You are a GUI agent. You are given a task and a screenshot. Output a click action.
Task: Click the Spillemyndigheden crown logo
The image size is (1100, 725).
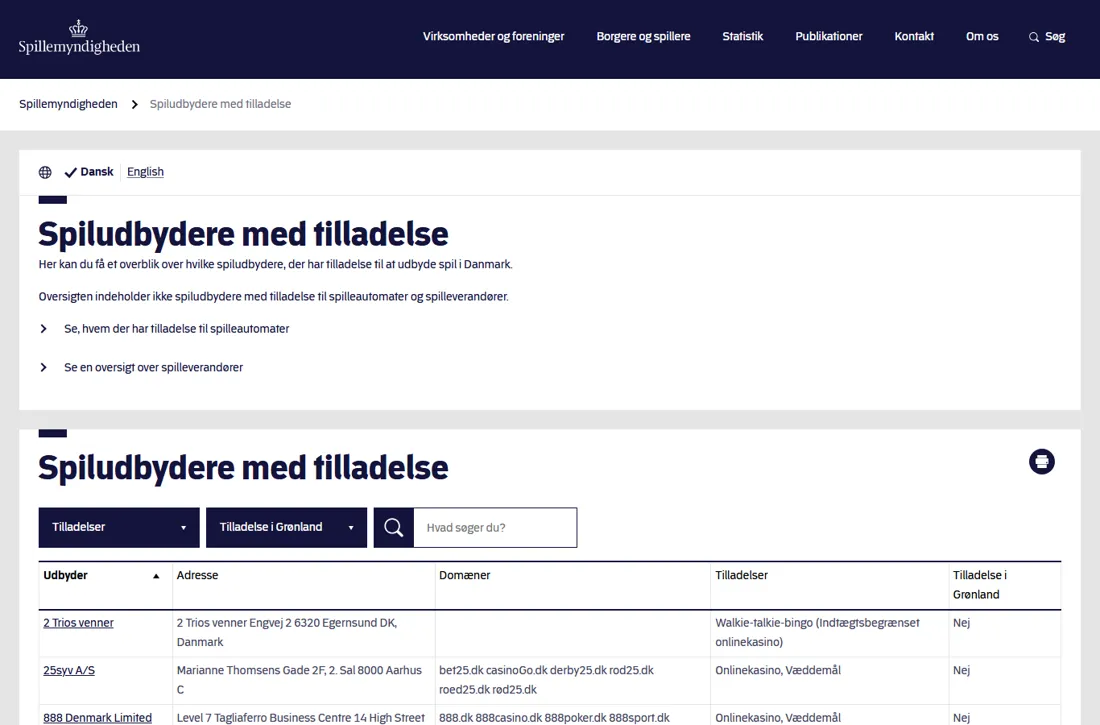pyautogui.click(x=79, y=37)
